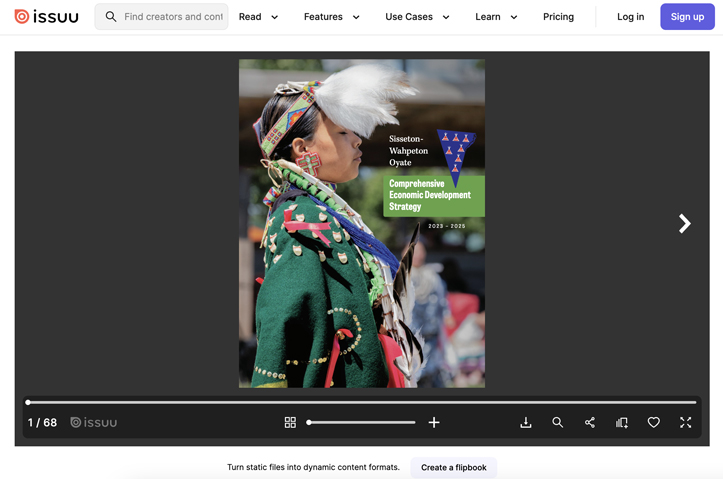The image size is (723, 479).
Task: Go to next page with right arrow
Action: [x=685, y=224]
